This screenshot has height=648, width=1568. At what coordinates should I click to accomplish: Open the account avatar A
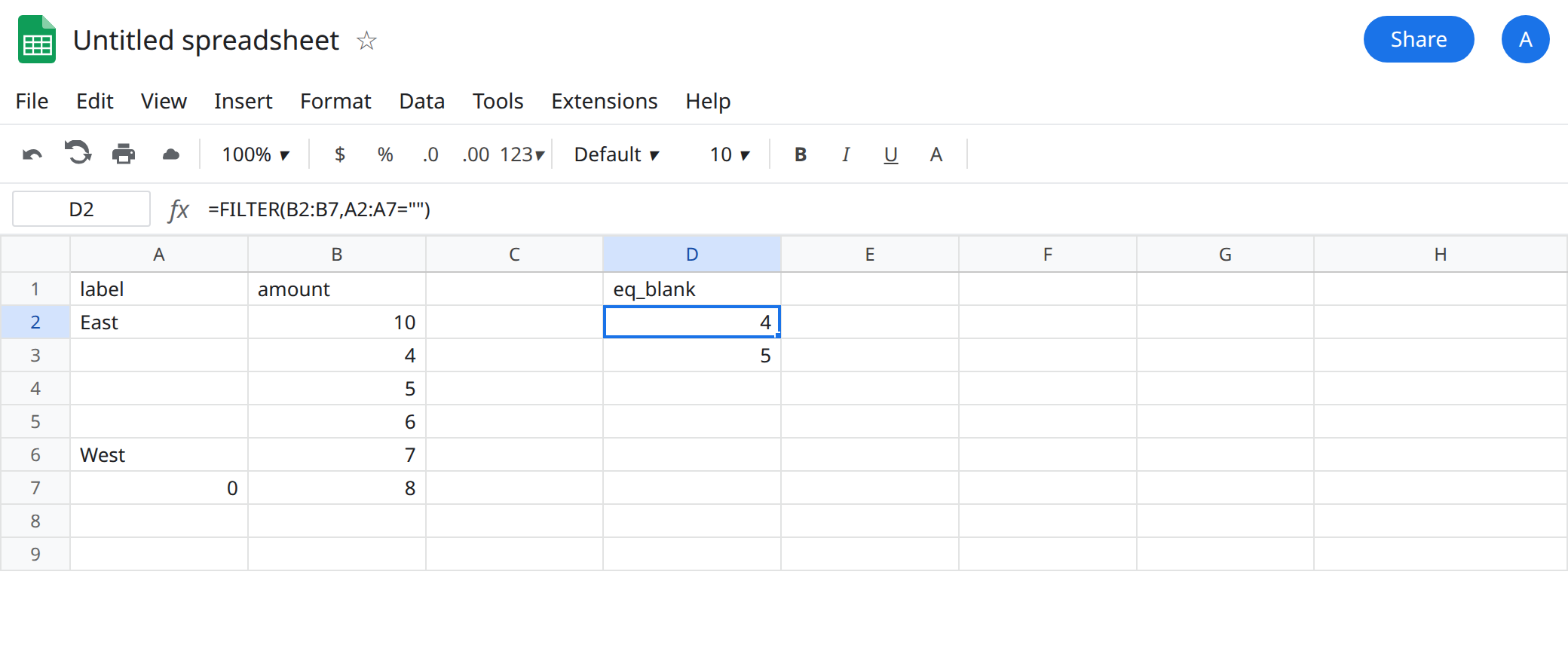(x=1525, y=39)
